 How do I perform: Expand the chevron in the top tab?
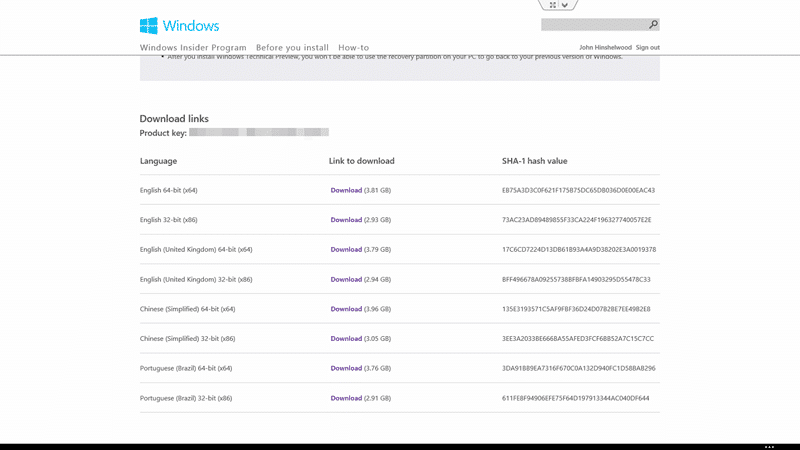point(565,5)
